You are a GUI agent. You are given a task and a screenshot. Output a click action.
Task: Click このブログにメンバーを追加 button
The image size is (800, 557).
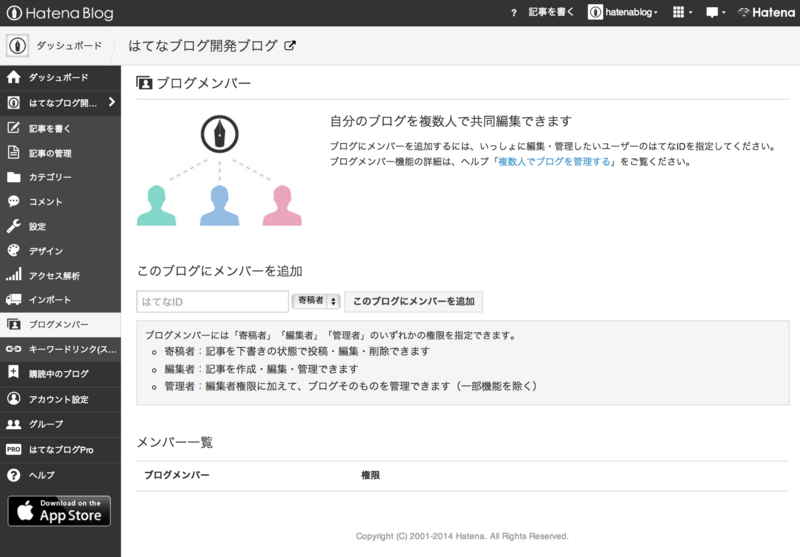(414, 301)
